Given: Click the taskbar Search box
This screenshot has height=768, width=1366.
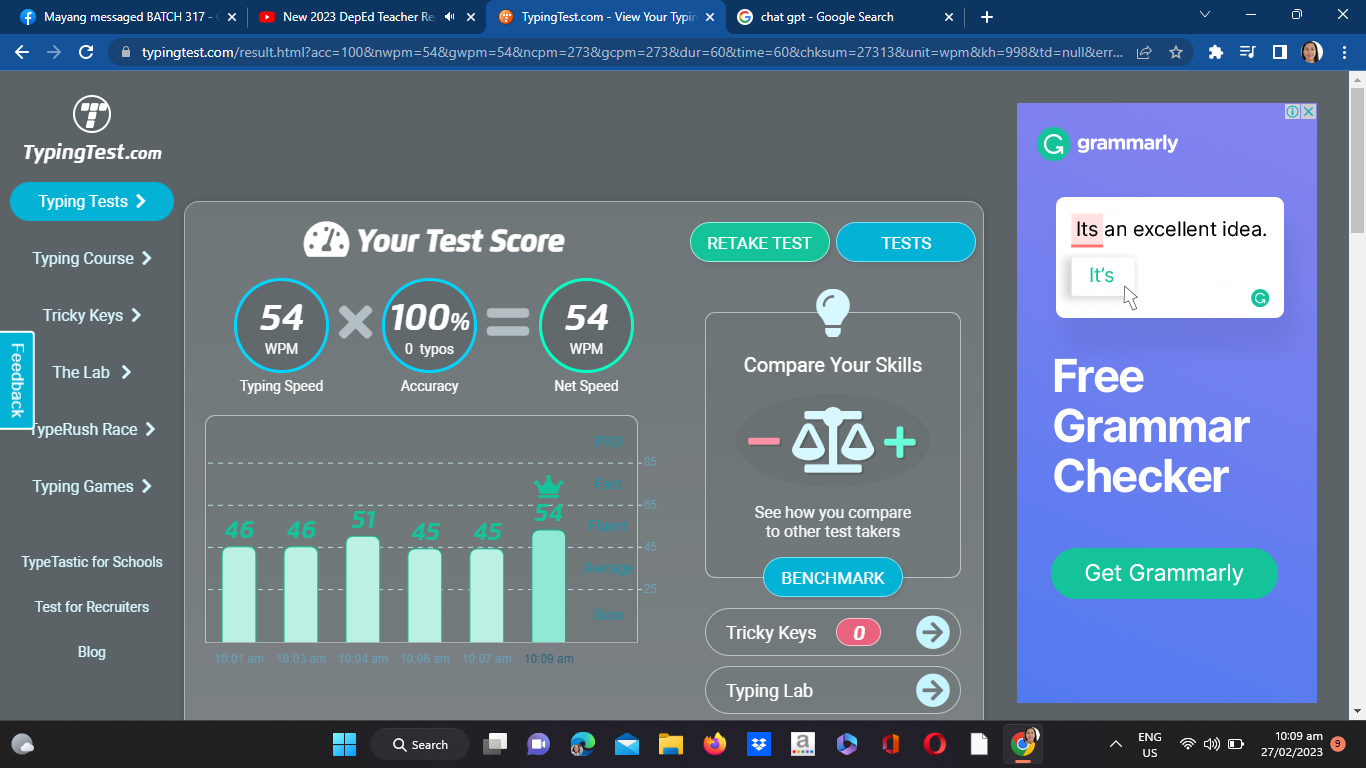Looking at the screenshot, I should [421, 744].
